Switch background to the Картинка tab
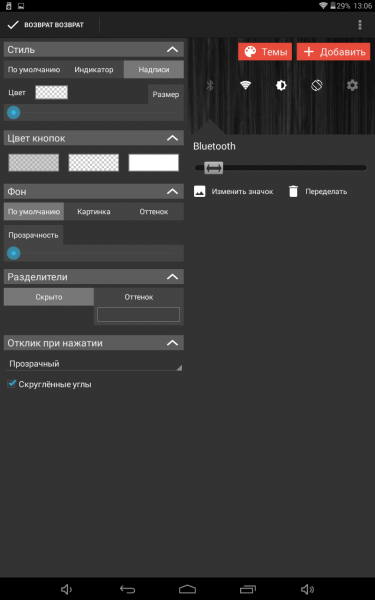 [x=94, y=212]
